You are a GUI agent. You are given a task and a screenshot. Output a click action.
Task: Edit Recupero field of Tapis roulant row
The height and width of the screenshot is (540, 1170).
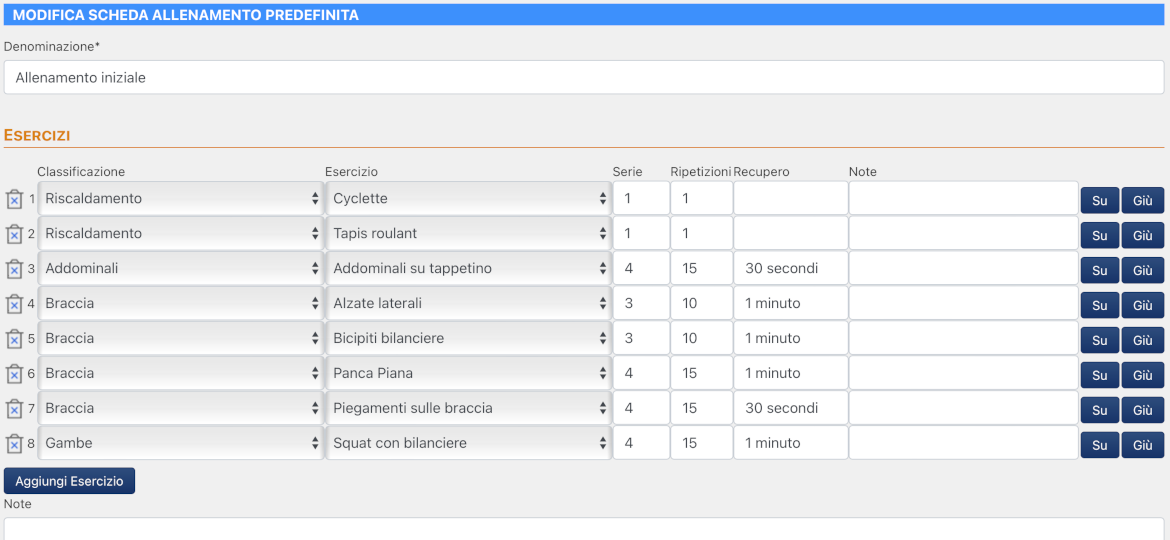coord(790,234)
